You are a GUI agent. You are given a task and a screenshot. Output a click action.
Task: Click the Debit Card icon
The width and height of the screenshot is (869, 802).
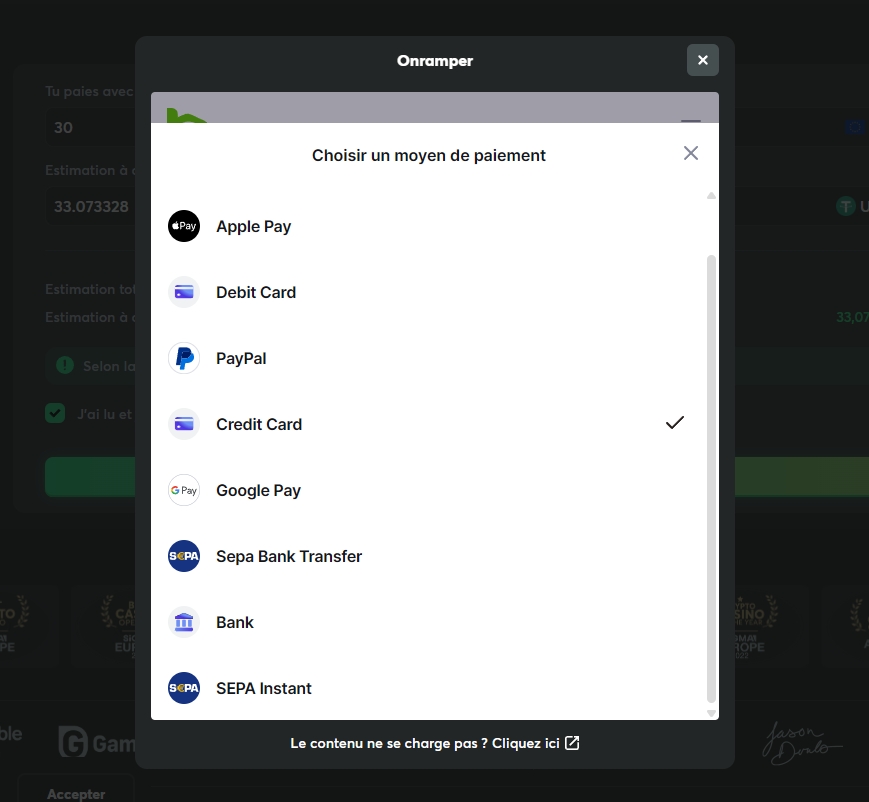pyautogui.click(x=184, y=292)
